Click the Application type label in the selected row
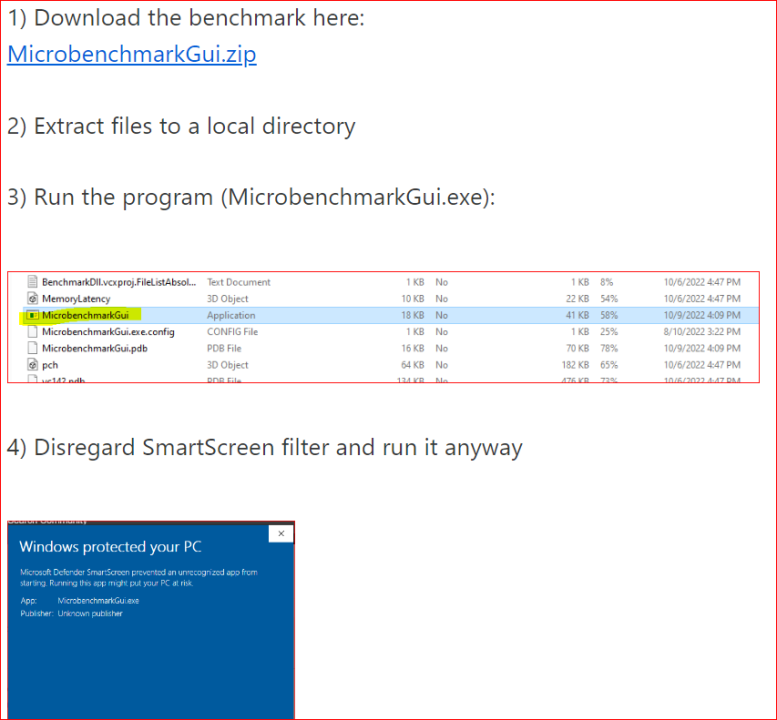Viewport: 777px width, 720px height. pyautogui.click(x=231, y=315)
